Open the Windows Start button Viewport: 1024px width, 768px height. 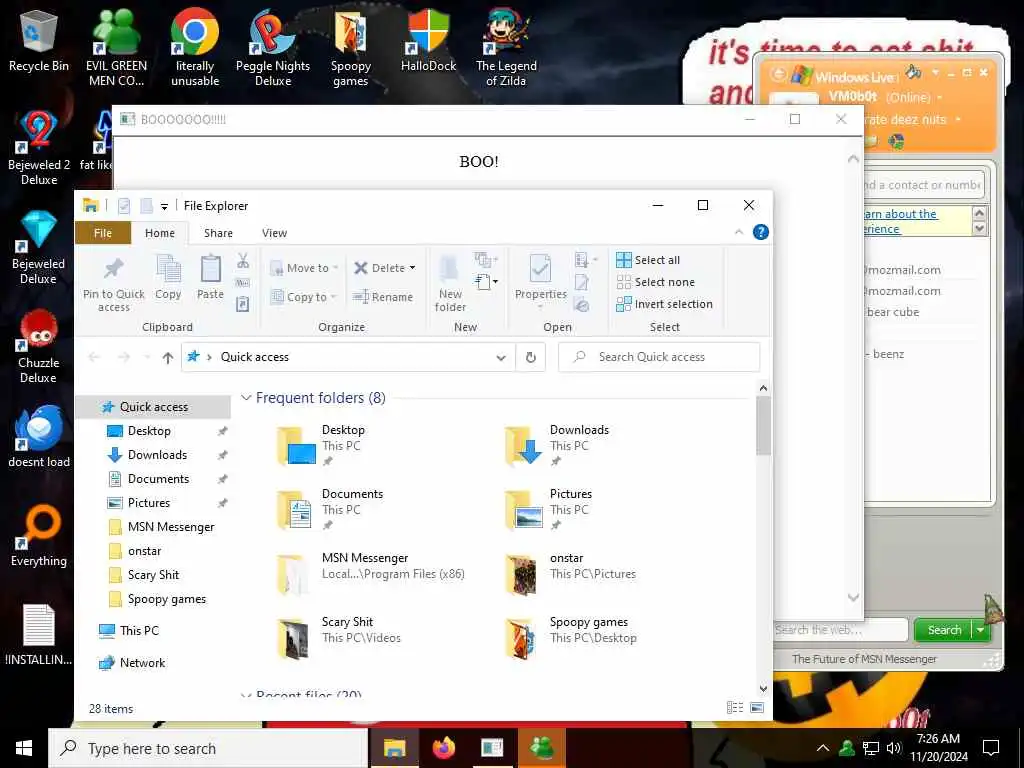coord(24,748)
